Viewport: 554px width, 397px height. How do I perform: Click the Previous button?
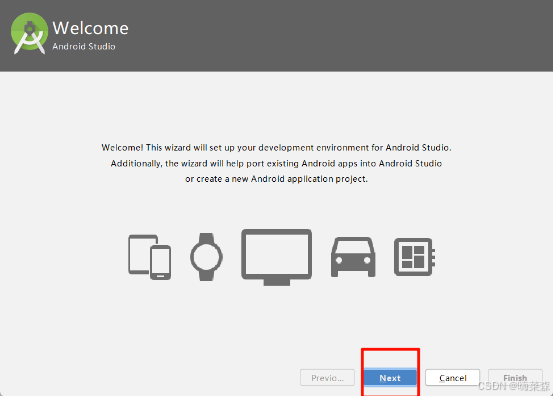(327, 378)
